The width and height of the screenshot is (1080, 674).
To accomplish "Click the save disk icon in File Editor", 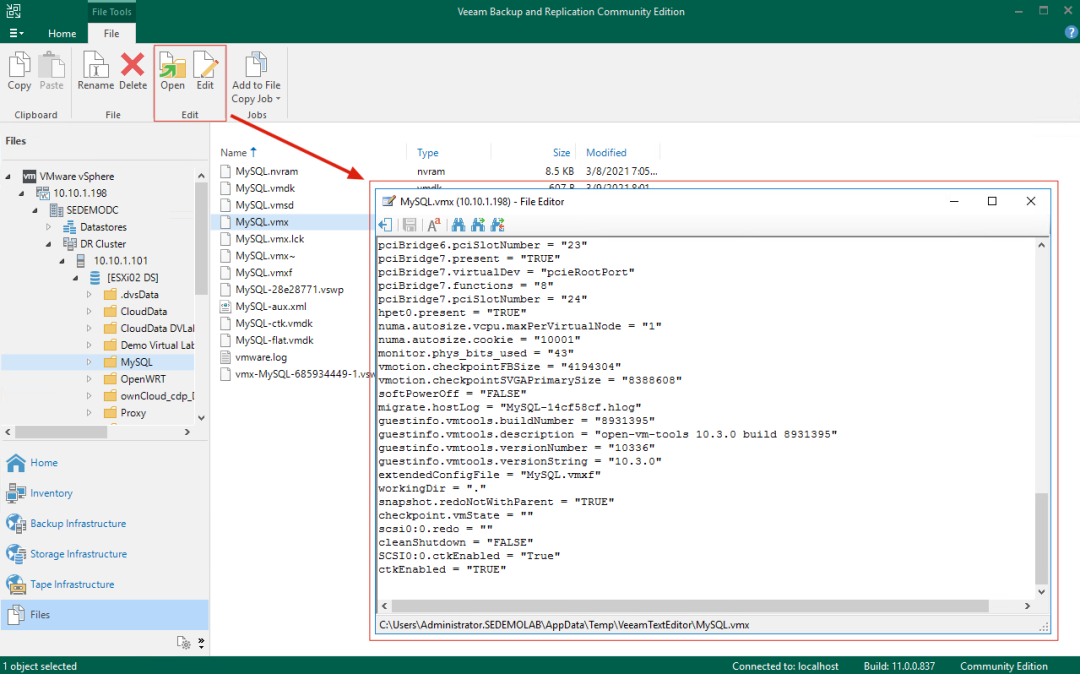I will [409, 224].
